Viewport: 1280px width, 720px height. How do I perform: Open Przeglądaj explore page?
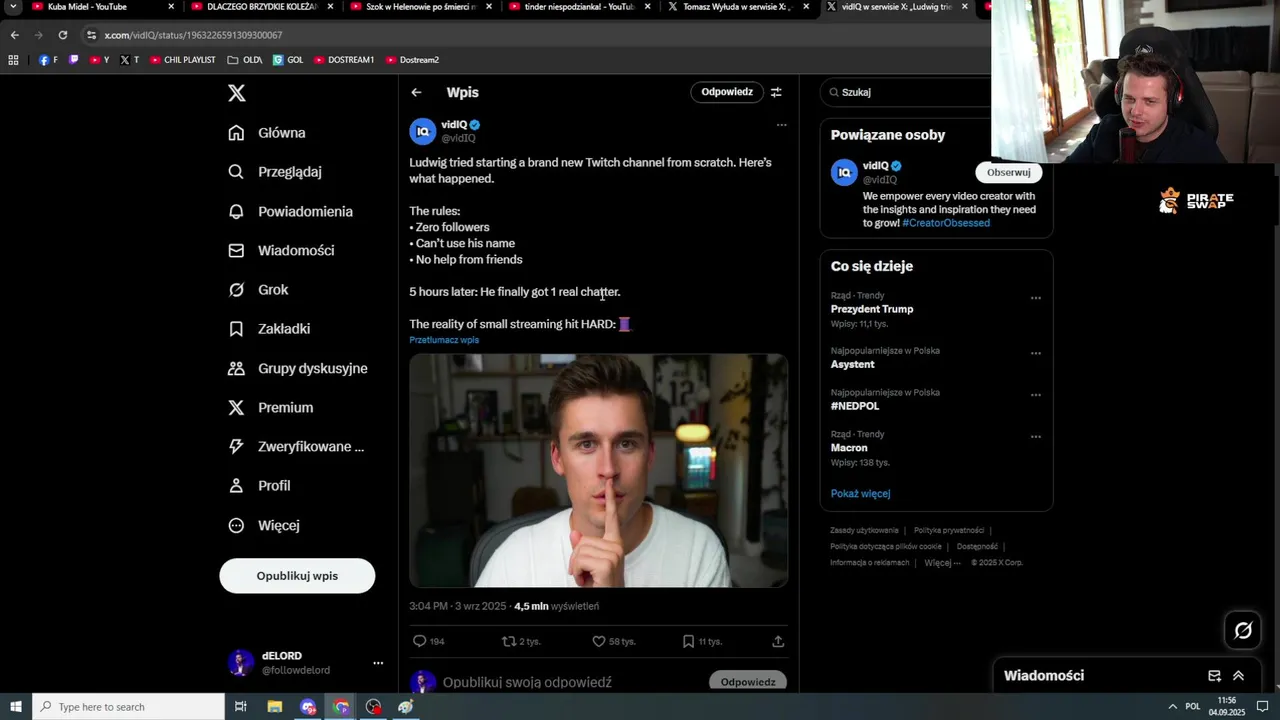pyautogui.click(x=275, y=172)
